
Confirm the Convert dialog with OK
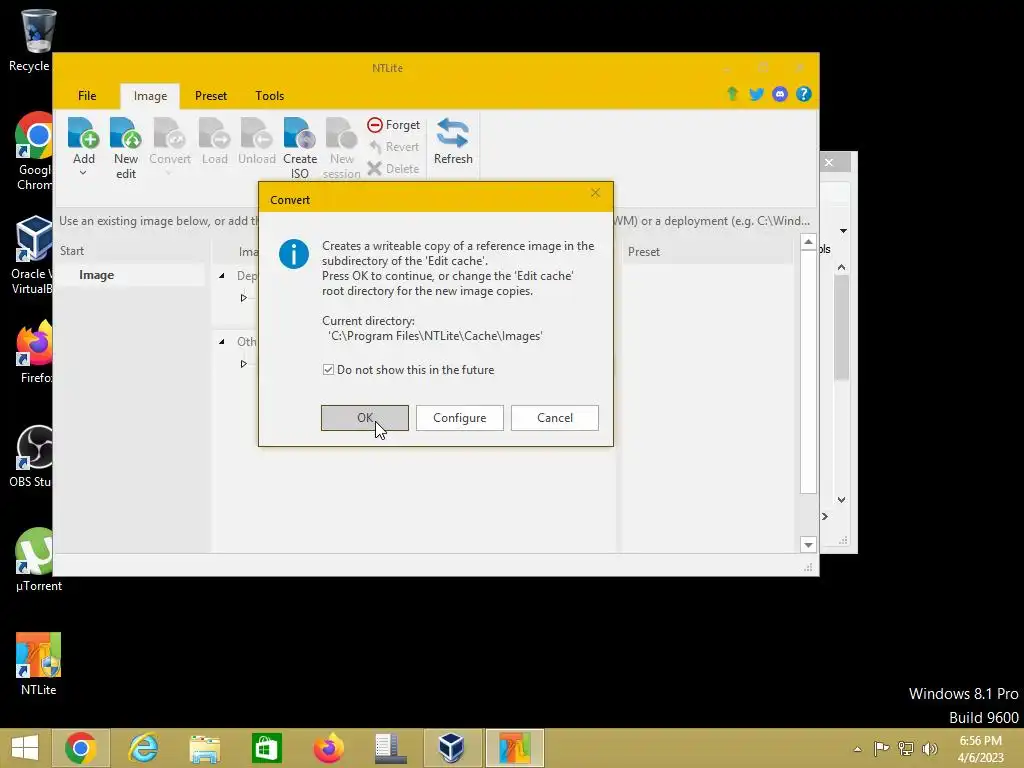(364, 418)
